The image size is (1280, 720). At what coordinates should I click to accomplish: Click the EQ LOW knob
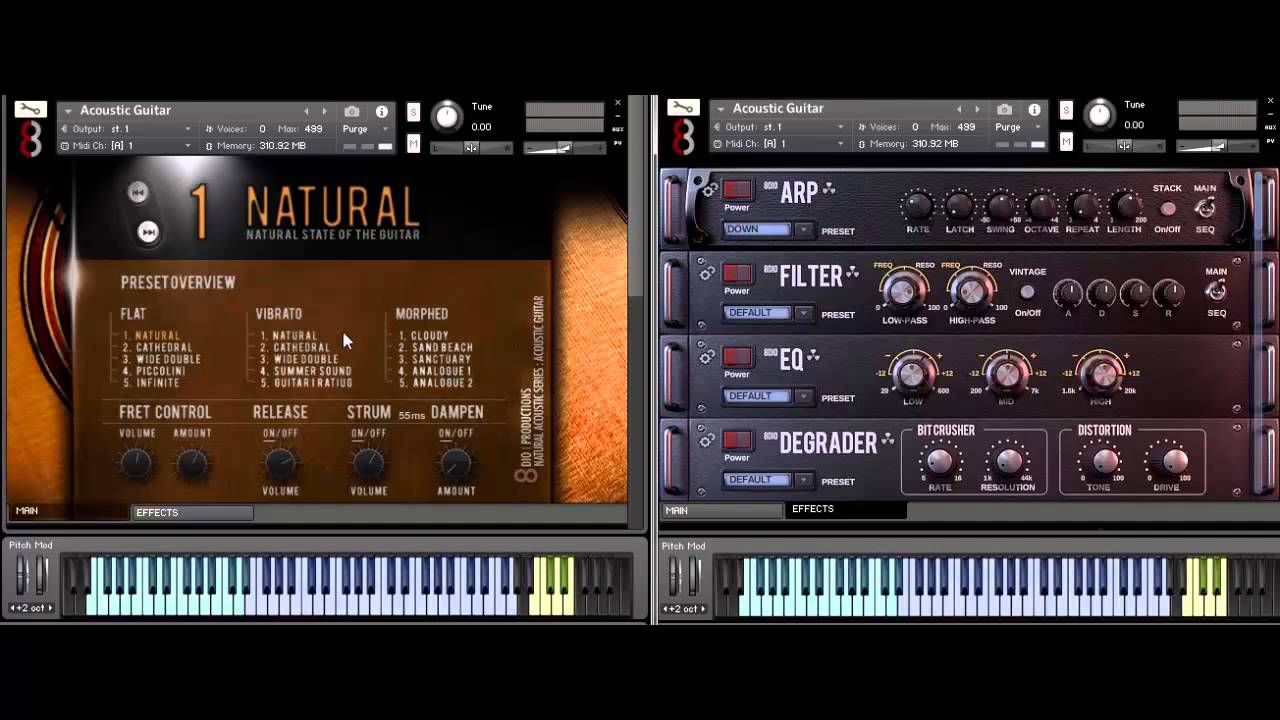(912, 375)
